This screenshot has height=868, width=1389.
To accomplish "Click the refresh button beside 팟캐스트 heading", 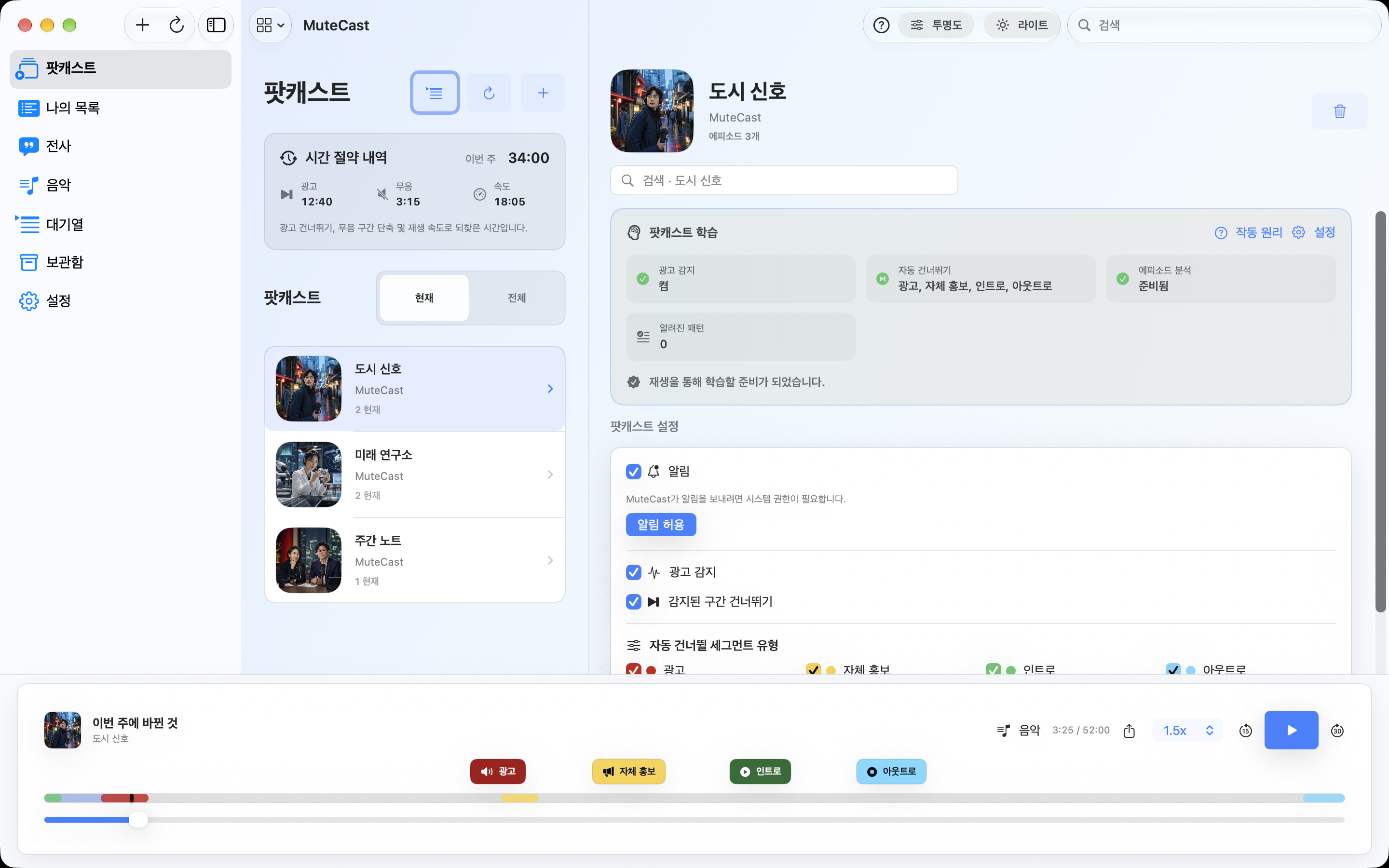I will tap(489, 93).
